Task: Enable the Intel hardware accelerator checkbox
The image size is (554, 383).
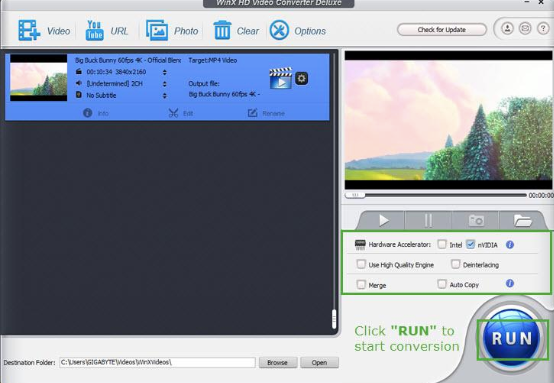Action: point(442,244)
